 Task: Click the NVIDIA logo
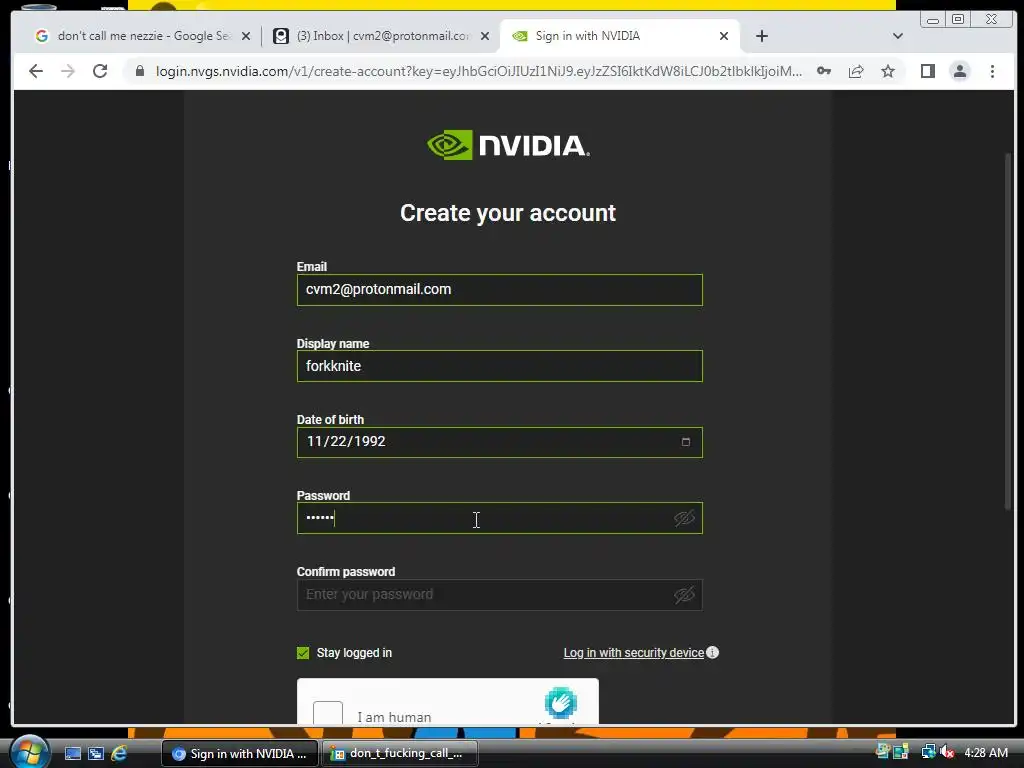(x=509, y=145)
